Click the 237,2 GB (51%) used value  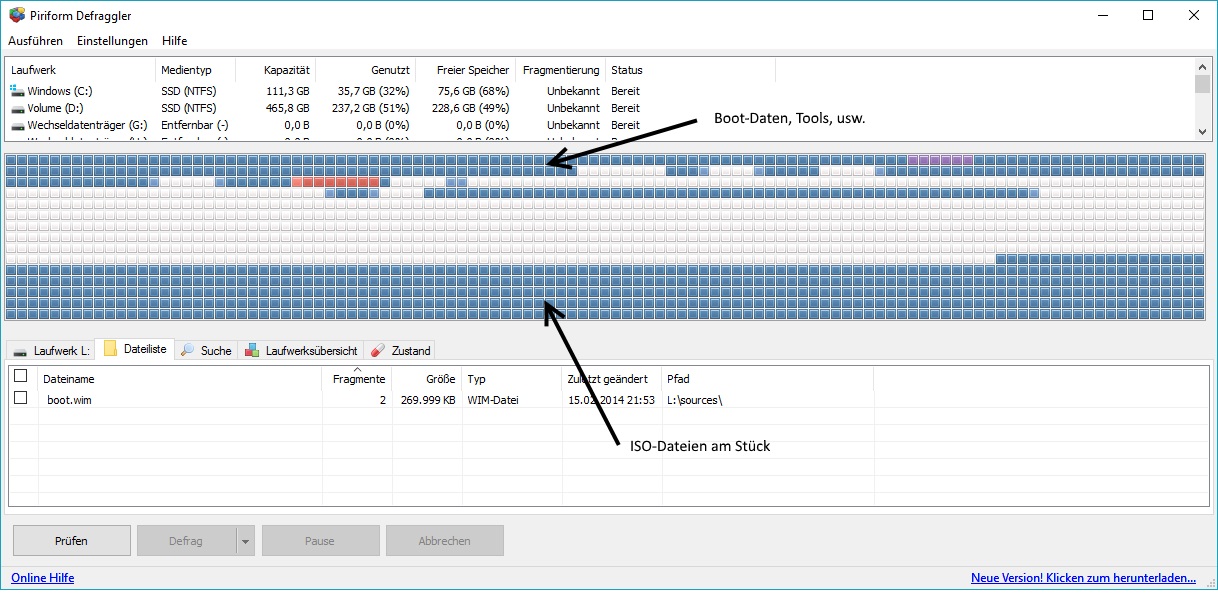[x=370, y=108]
